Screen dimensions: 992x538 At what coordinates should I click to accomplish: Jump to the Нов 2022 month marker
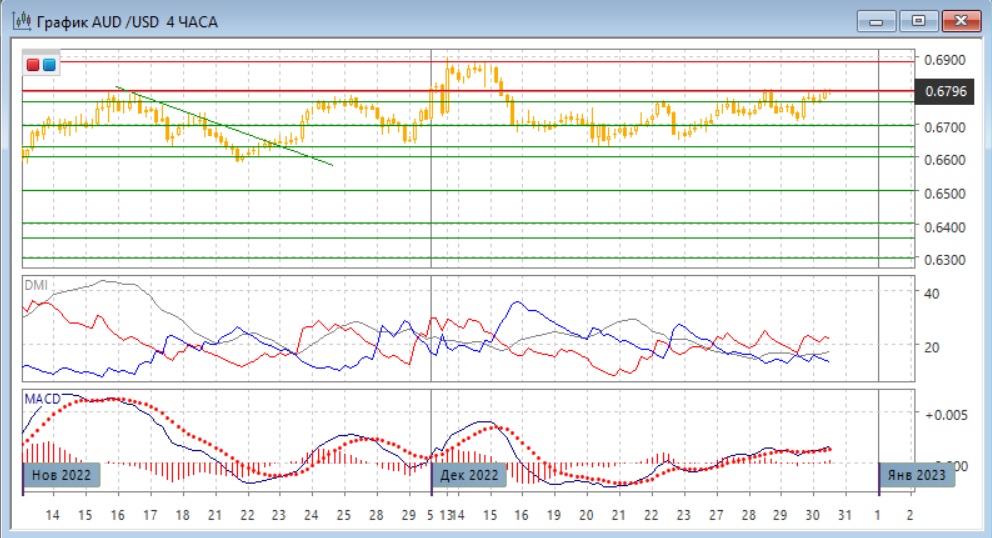coord(61,474)
